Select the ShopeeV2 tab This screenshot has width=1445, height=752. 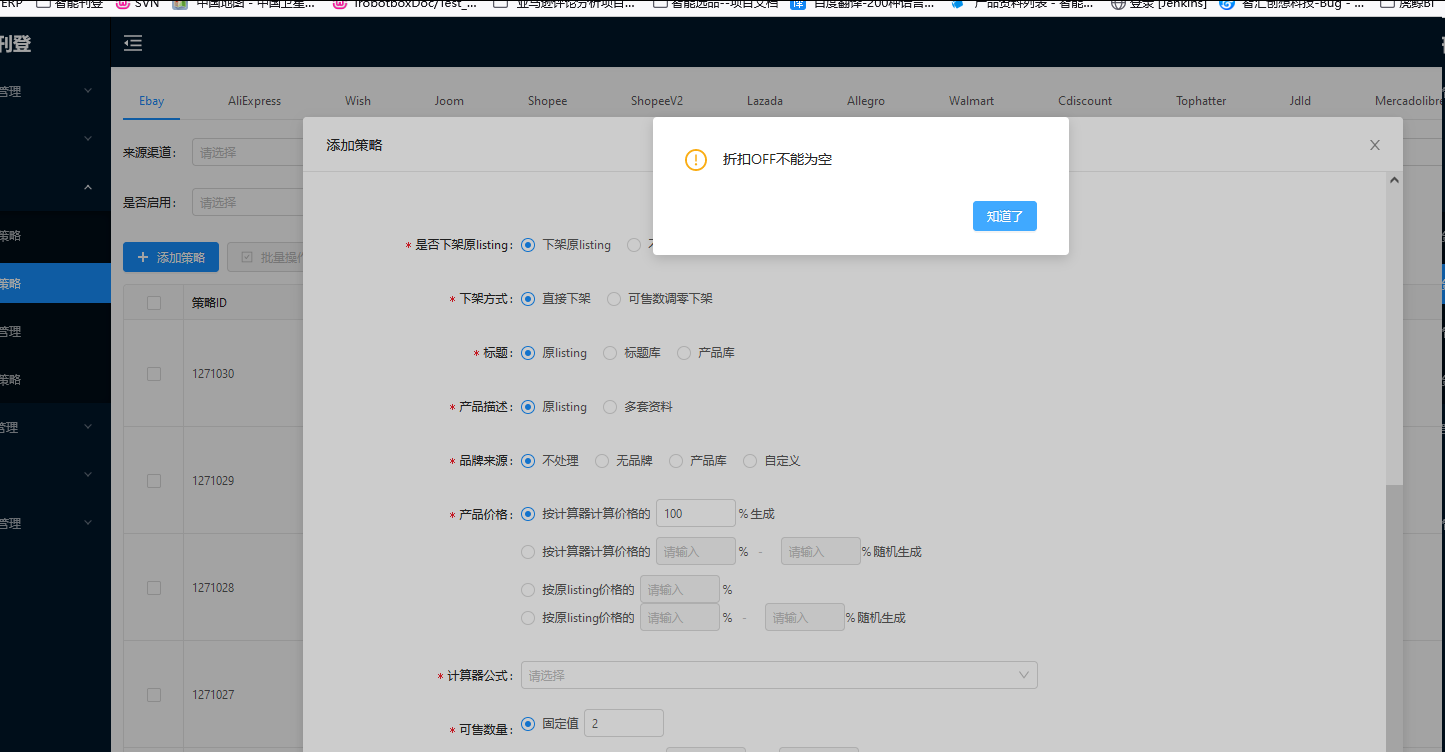pyautogui.click(x=657, y=101)
